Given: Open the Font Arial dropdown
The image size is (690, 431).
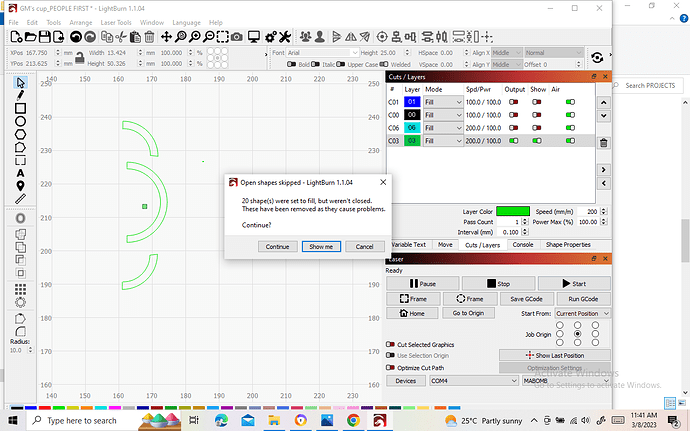Looking at the screenshot, I should pyautogui.click(x=323, y=52).
